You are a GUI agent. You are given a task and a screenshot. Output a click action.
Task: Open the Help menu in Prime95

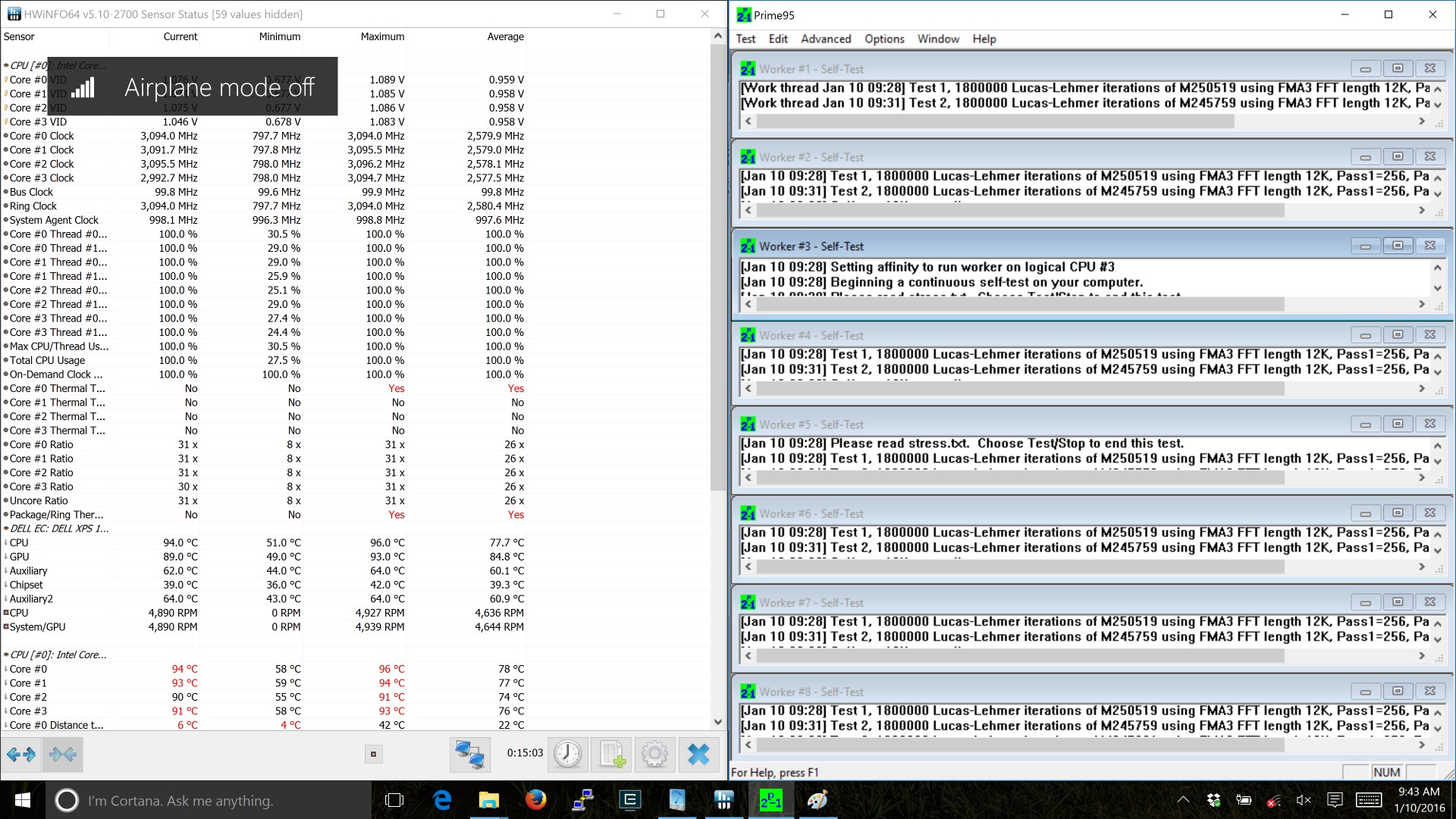pyautogui.click(x=984, y=39)
